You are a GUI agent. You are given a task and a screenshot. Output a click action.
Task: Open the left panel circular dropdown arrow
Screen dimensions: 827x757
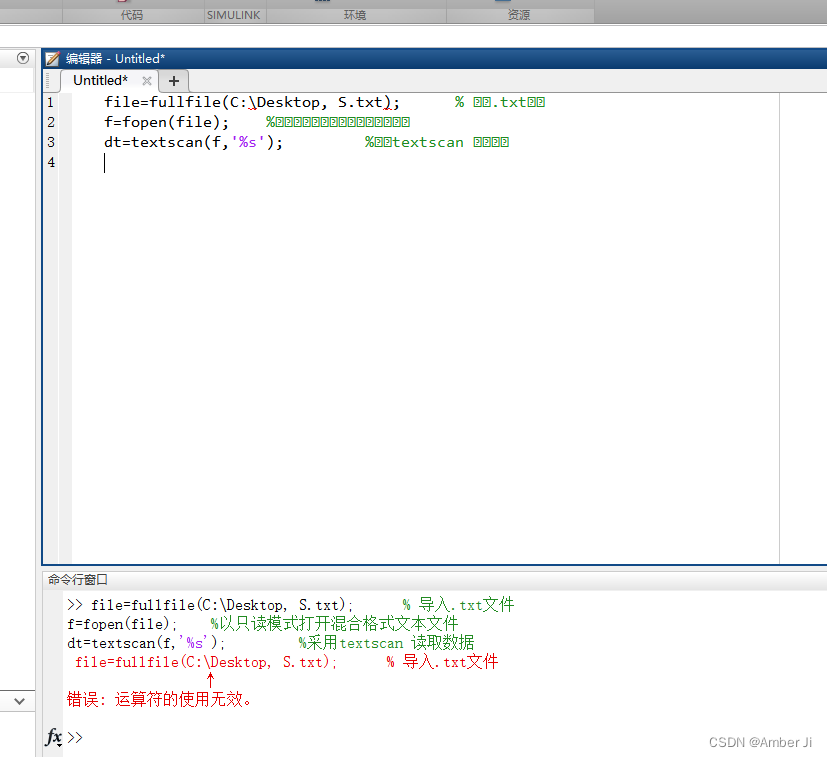23,58
